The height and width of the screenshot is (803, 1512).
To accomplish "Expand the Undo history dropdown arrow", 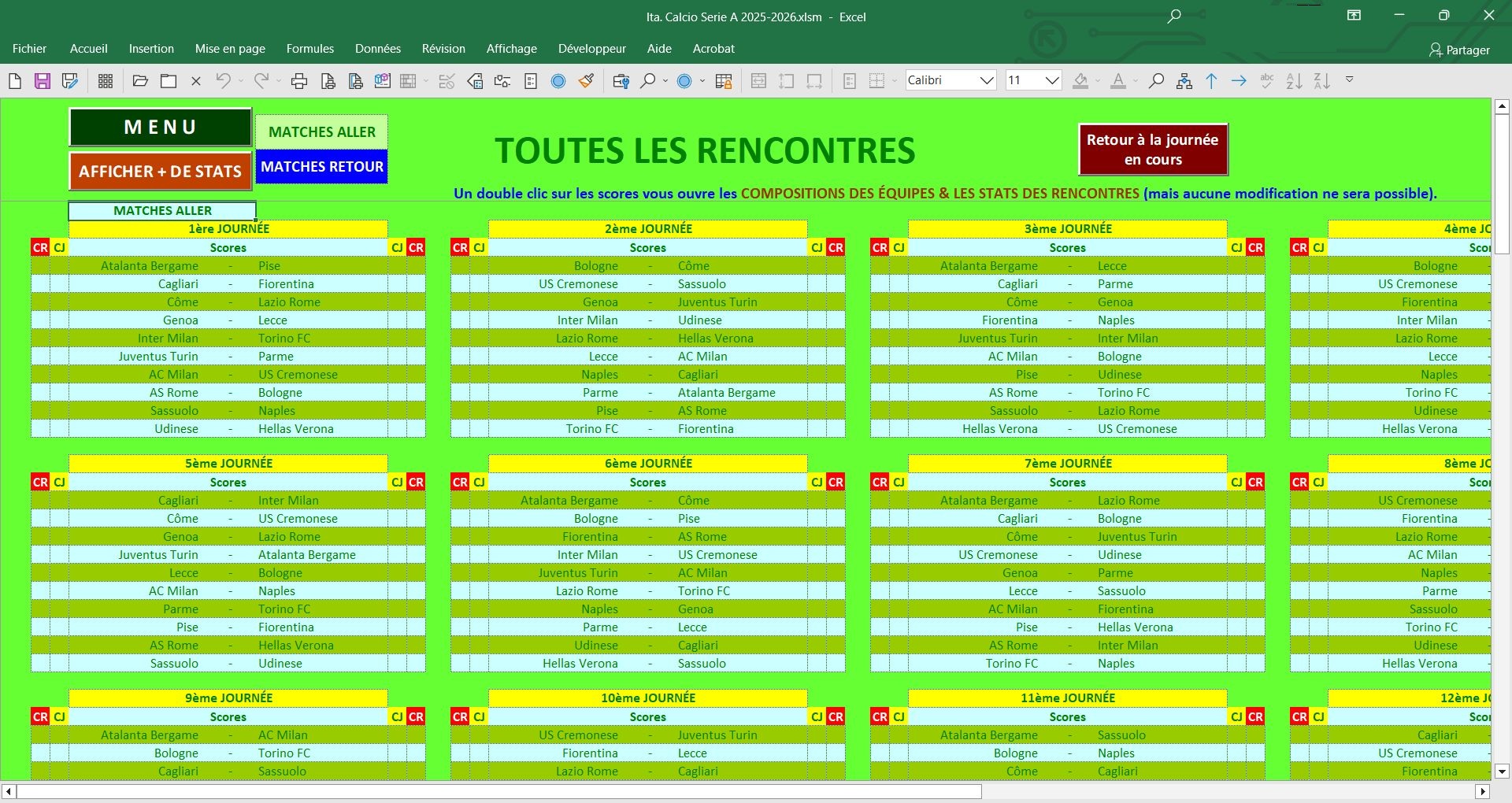I will point(241,80).
